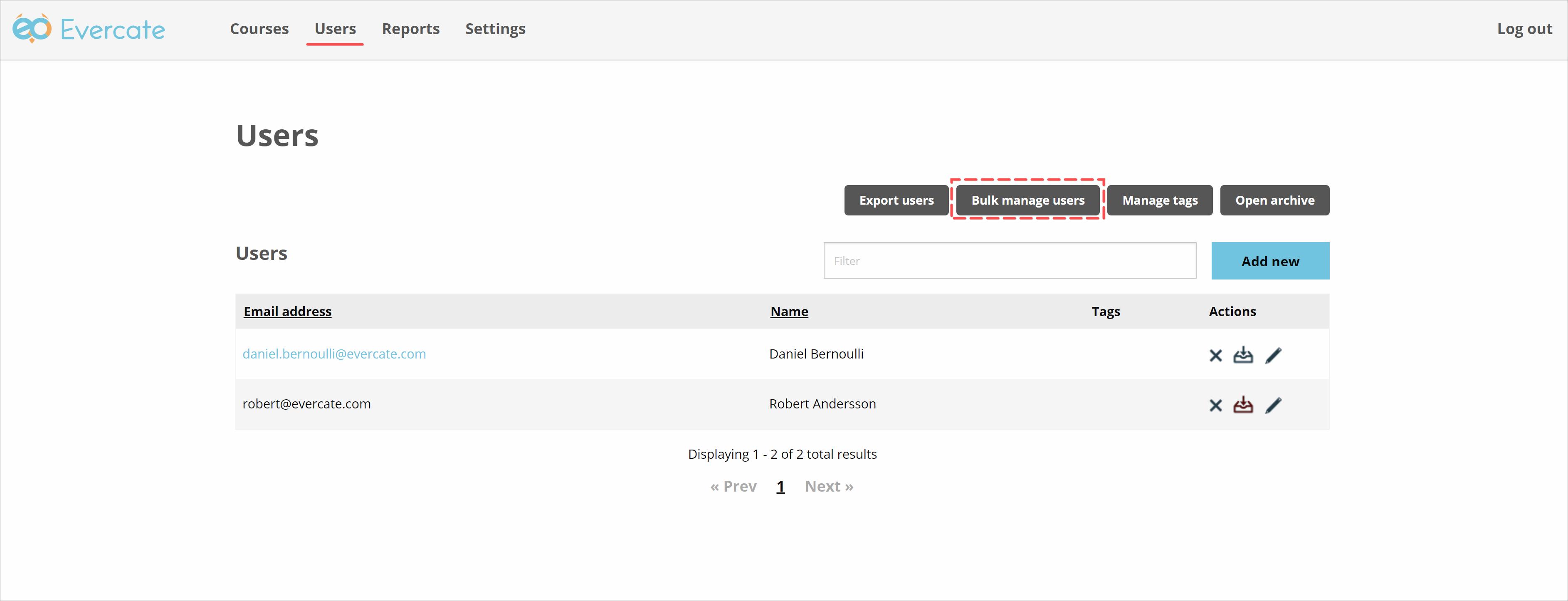This screenshot has width=1568, height=601.
Task: Edit Robert Andersson with the pencil icon
Action: click(1273, 405)
